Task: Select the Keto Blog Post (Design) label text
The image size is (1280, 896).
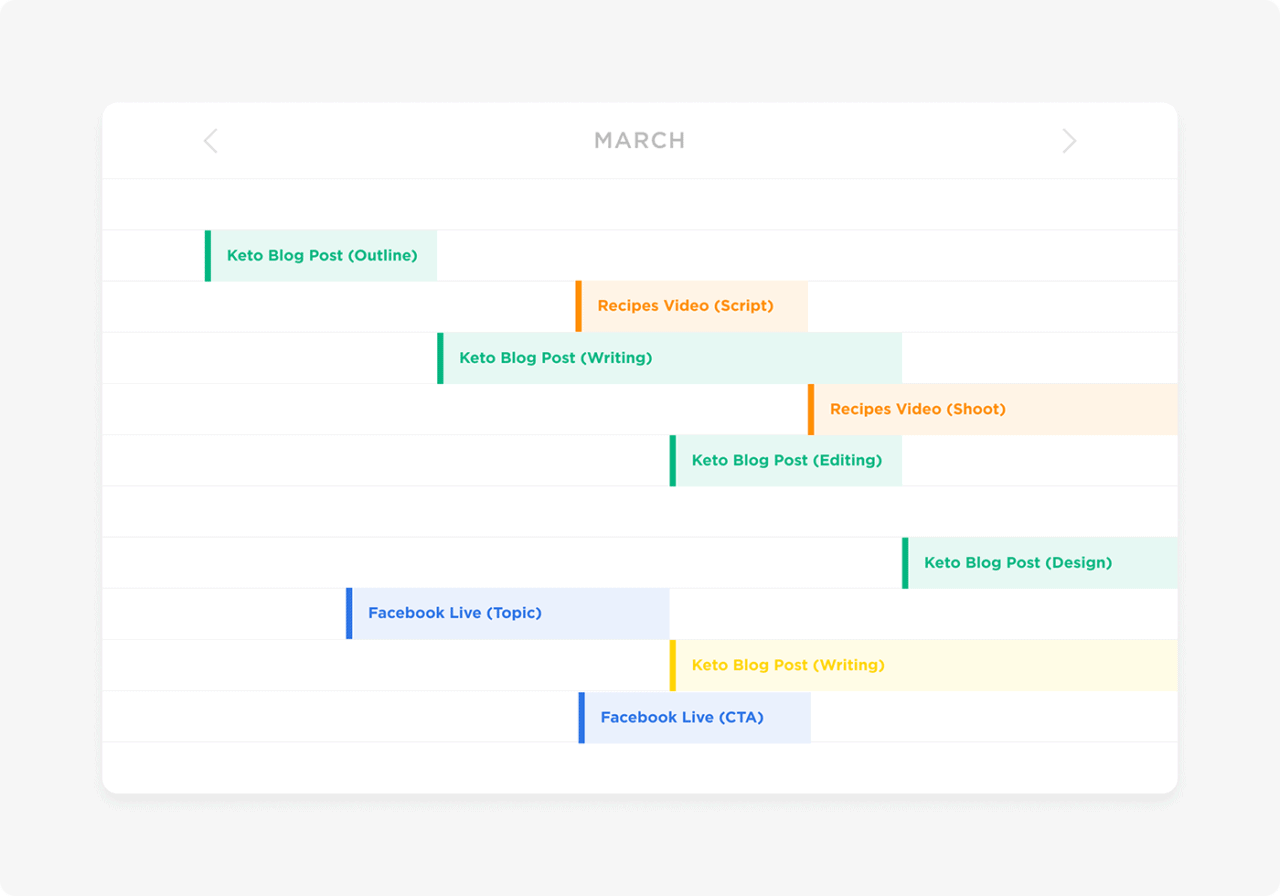Action: click(x=1018, y=562)
